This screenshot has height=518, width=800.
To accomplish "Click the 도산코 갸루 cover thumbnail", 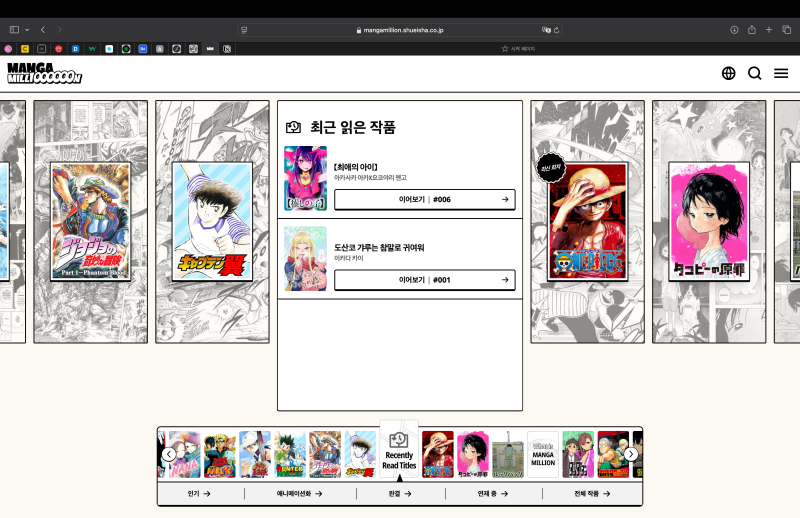I will [x=305, y=259].
